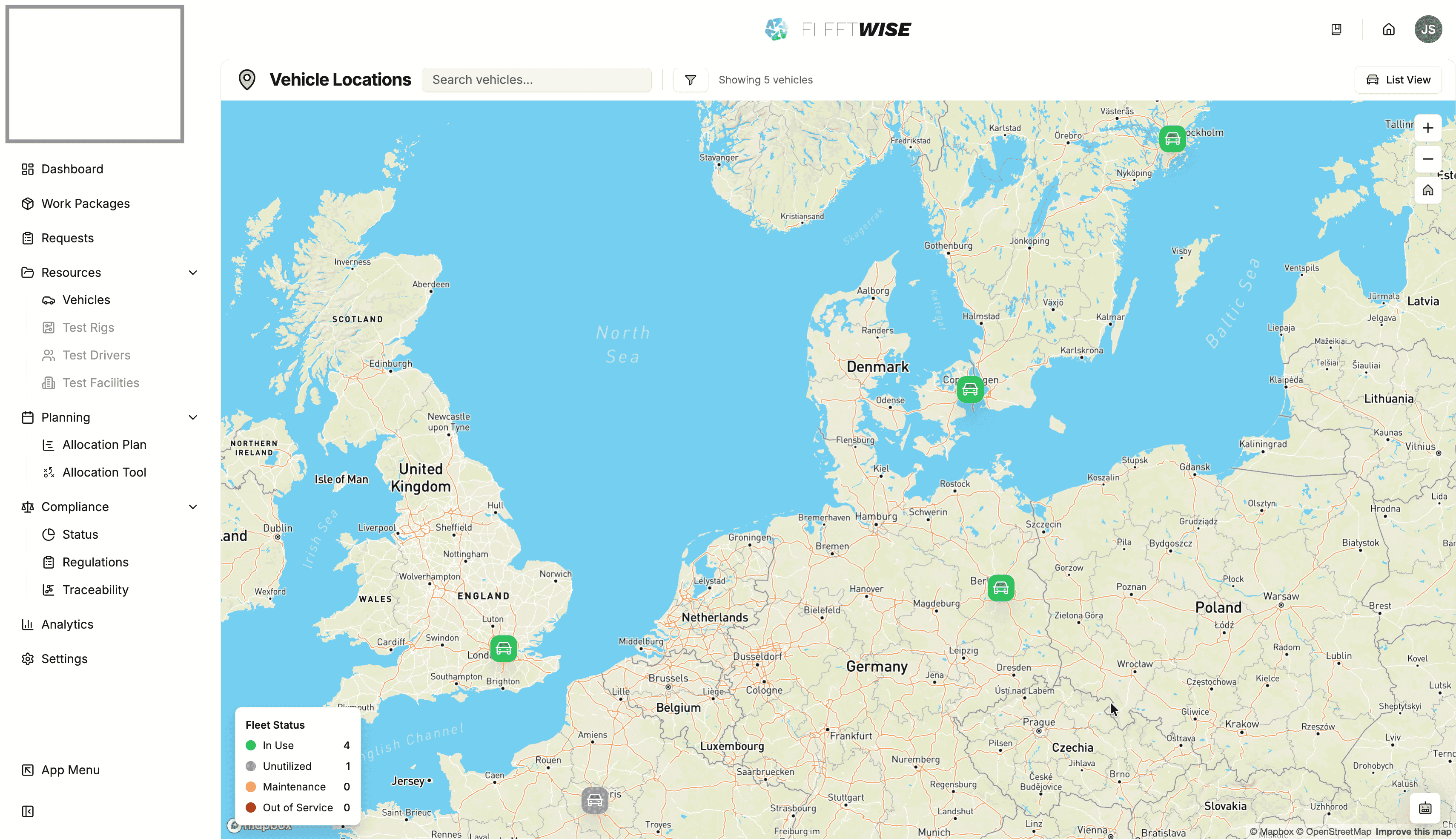The image size is (1456, 839).
Task: Click the bookmark icon in header
Action: (1336, 29)
